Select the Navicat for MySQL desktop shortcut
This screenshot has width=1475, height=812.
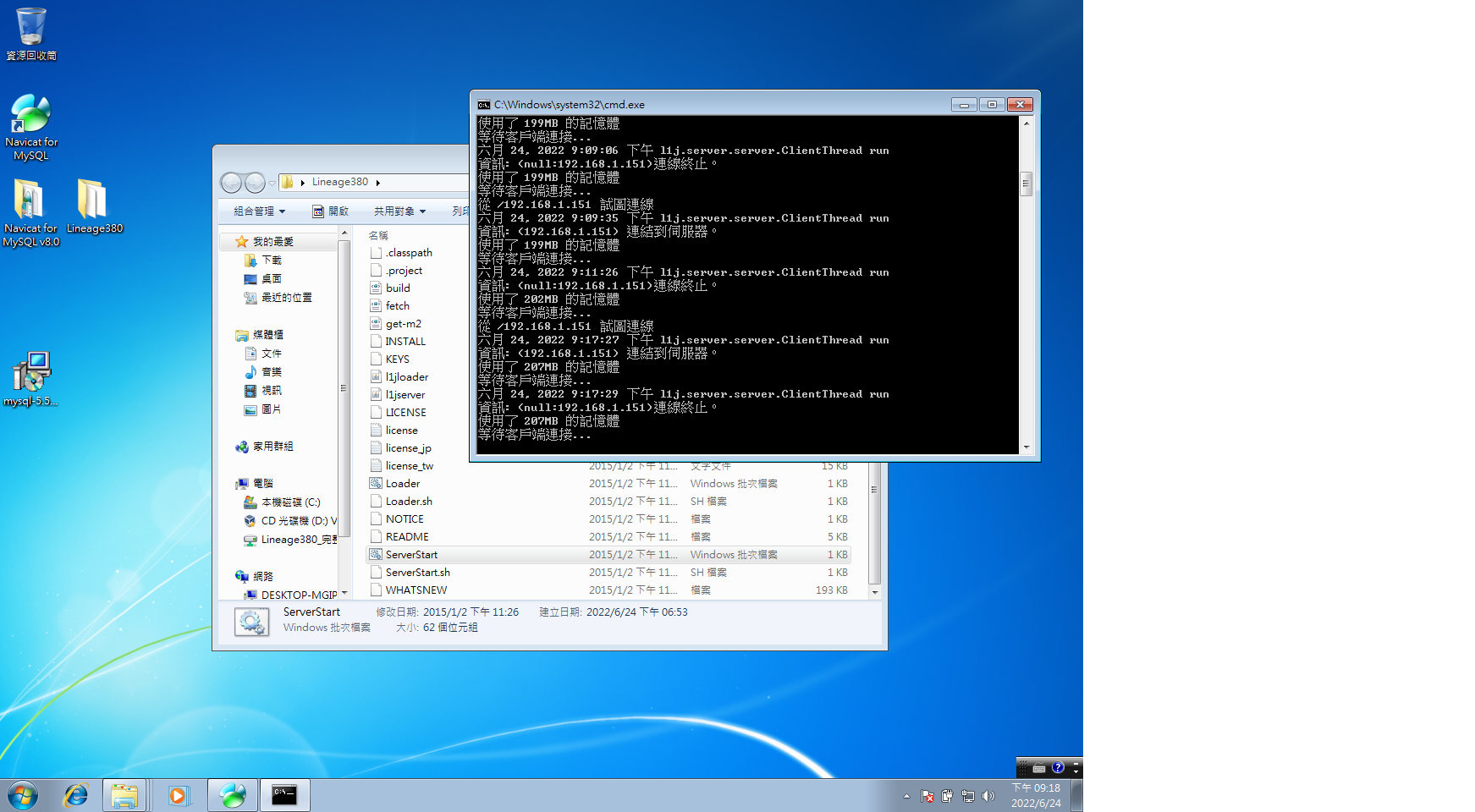31,127
